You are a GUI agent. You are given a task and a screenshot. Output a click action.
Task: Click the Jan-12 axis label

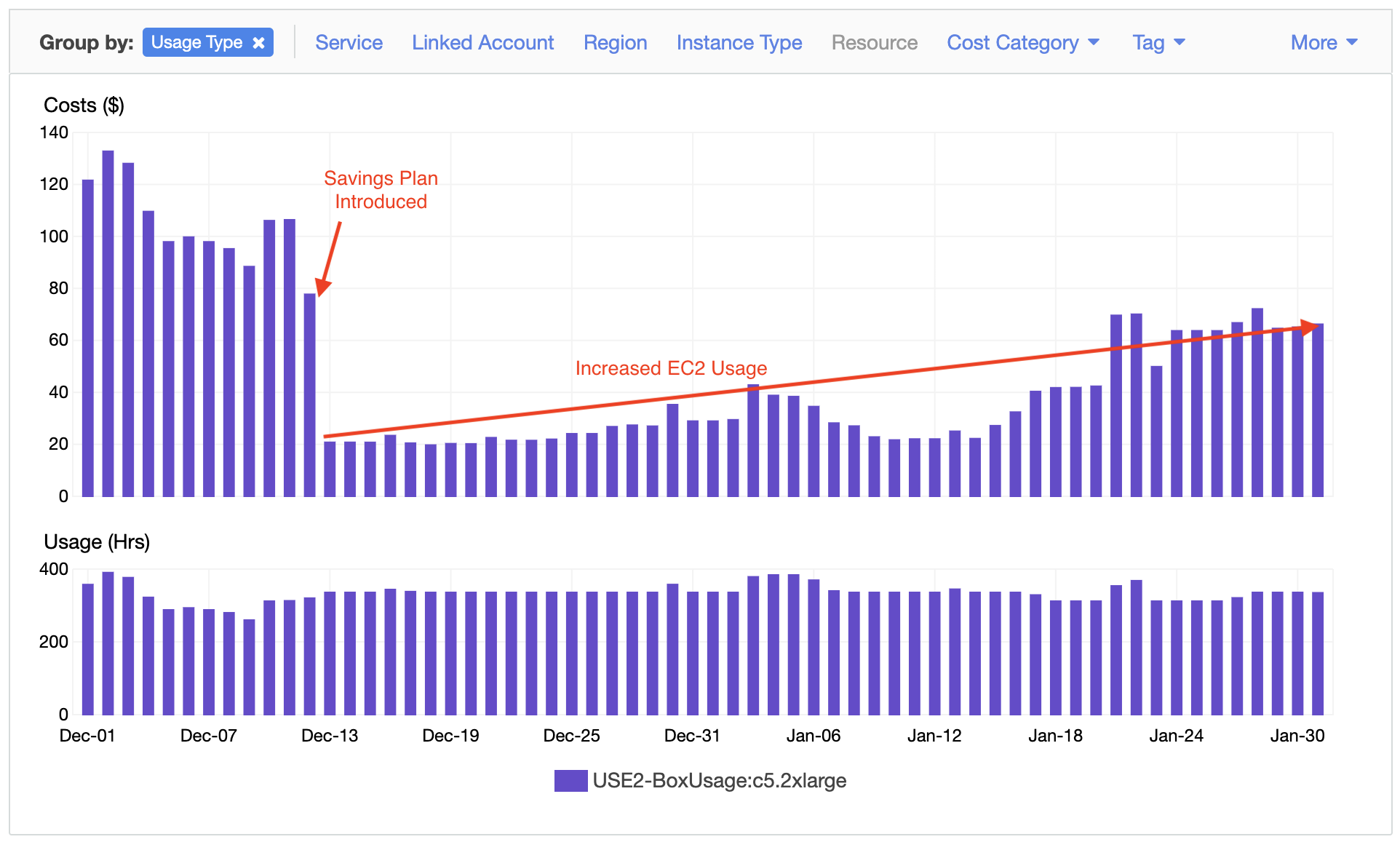934,736
